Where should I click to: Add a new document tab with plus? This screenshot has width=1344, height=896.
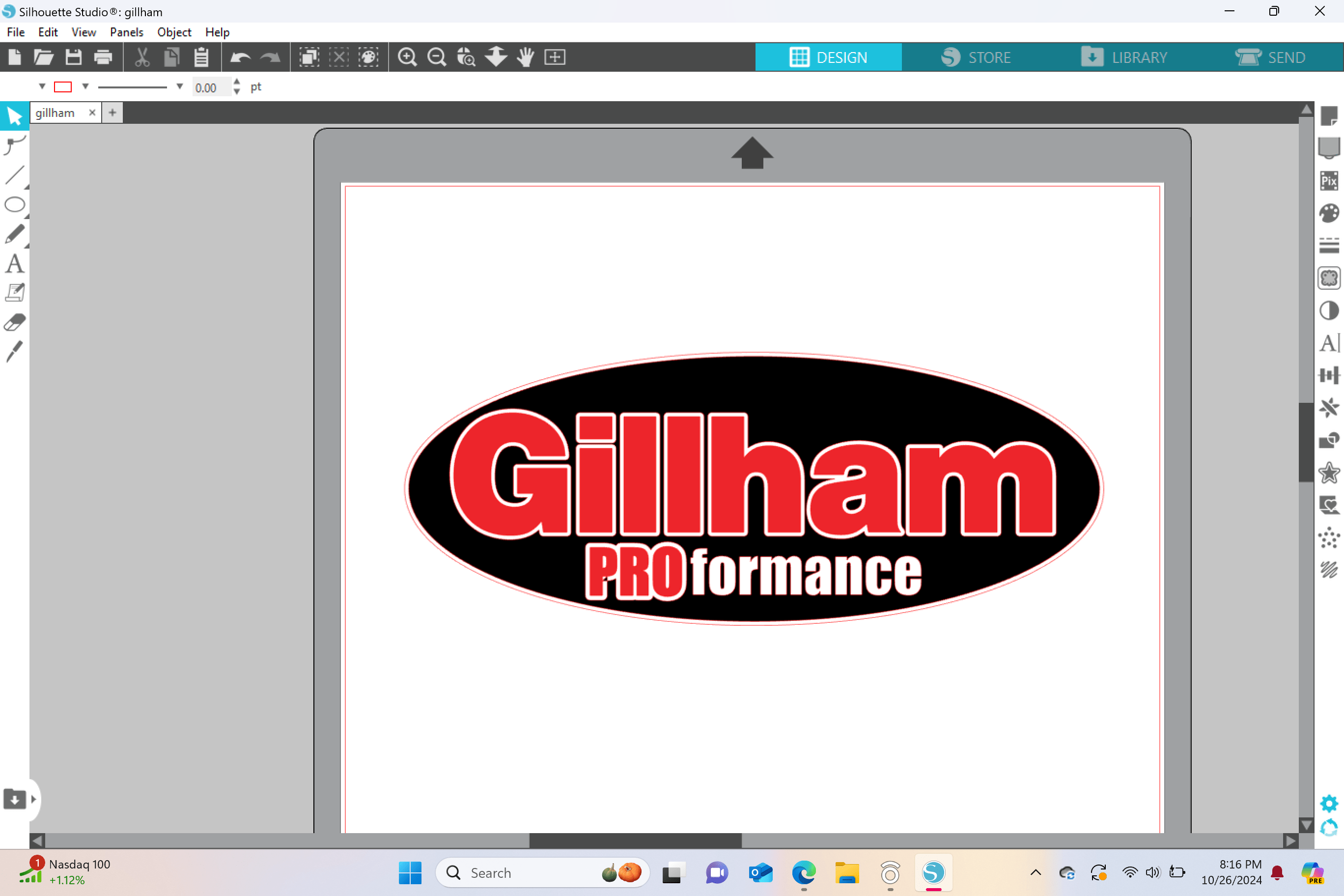112,112
